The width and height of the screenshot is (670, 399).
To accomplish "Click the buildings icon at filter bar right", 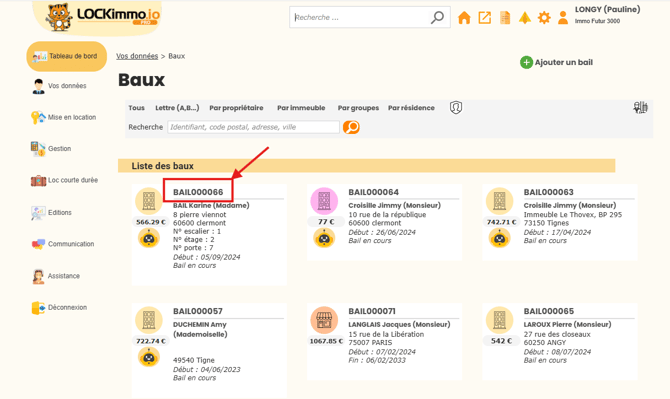I will point(641,108).
